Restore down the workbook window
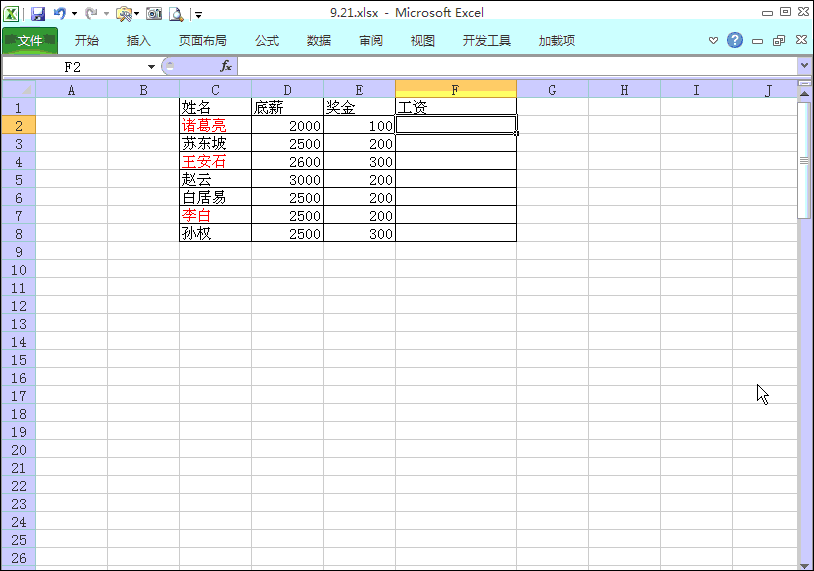This screenshot has width=814, height=571. [x=779, y=40]
